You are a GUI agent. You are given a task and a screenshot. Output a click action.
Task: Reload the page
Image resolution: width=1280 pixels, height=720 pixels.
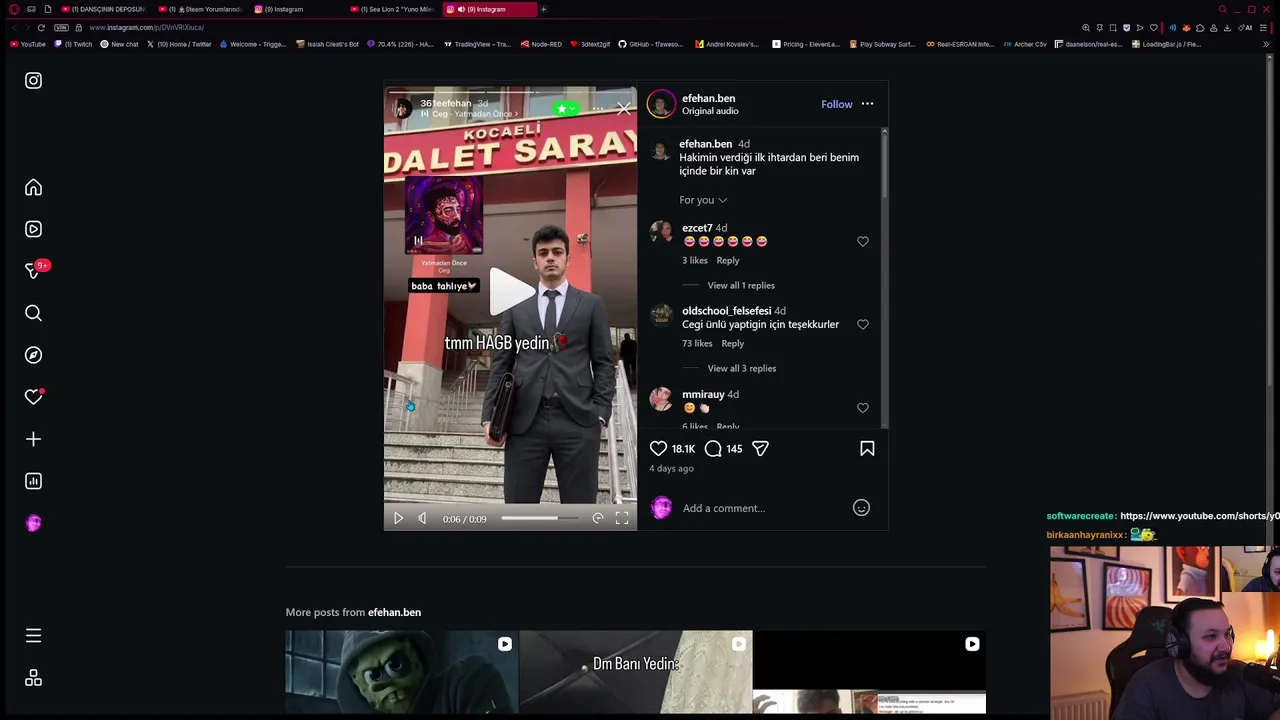pyautogui.click(x=41, y=27)
